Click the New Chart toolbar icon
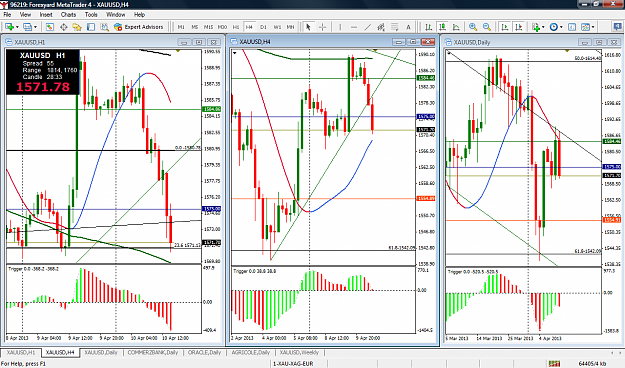Image resolution: width=625 pixels, height=368 pixels. tap(9, 27)
